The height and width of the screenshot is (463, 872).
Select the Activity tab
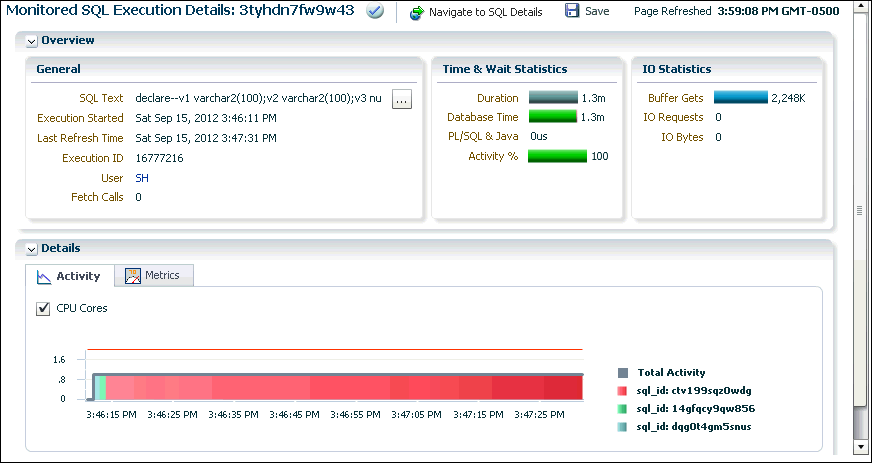point(78,276)
